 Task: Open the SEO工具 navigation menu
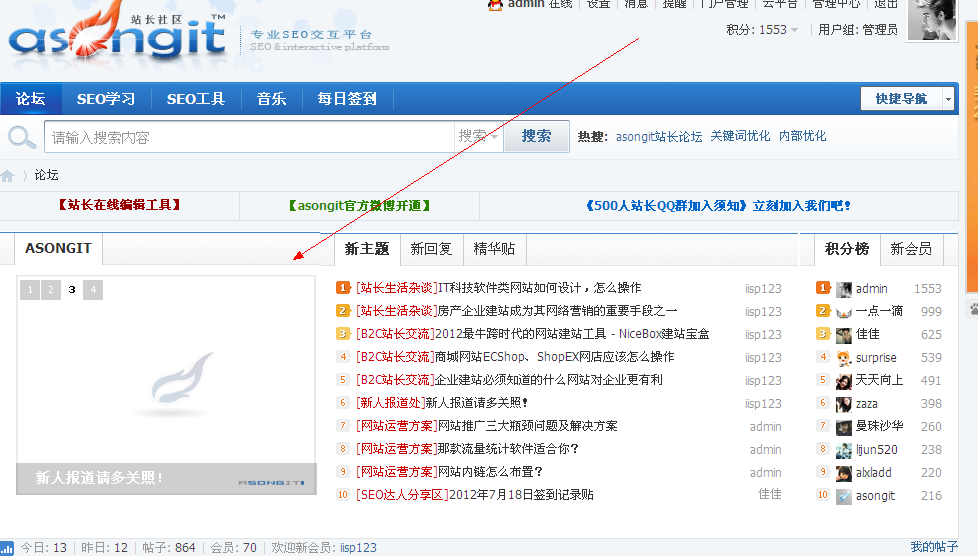196,99
